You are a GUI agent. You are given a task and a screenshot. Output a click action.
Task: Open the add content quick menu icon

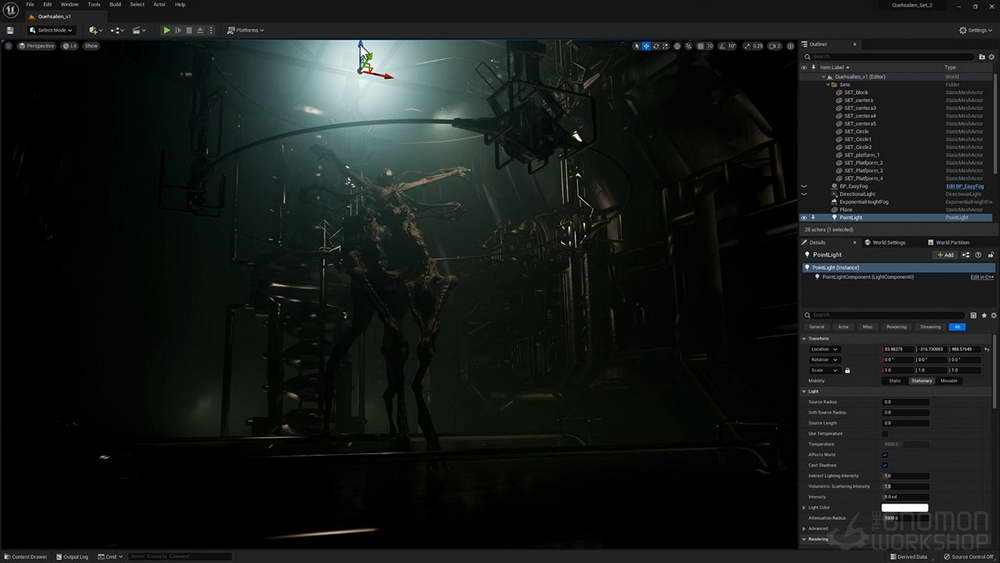point(95,30)
